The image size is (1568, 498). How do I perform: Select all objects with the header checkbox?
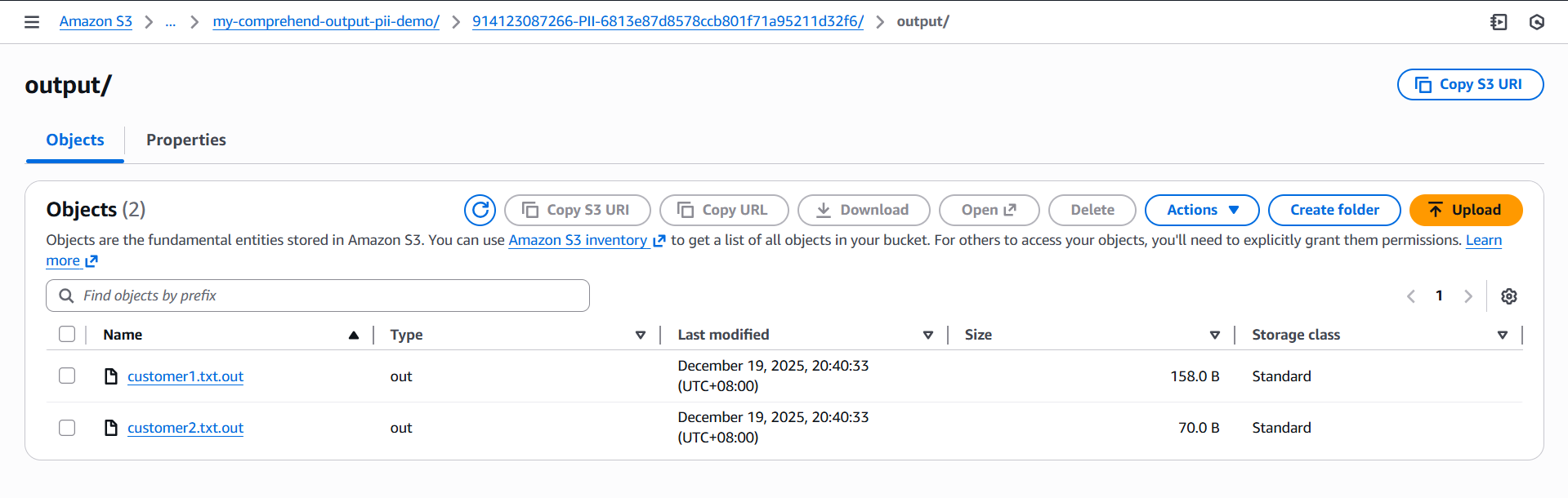(x=66, y=334)
